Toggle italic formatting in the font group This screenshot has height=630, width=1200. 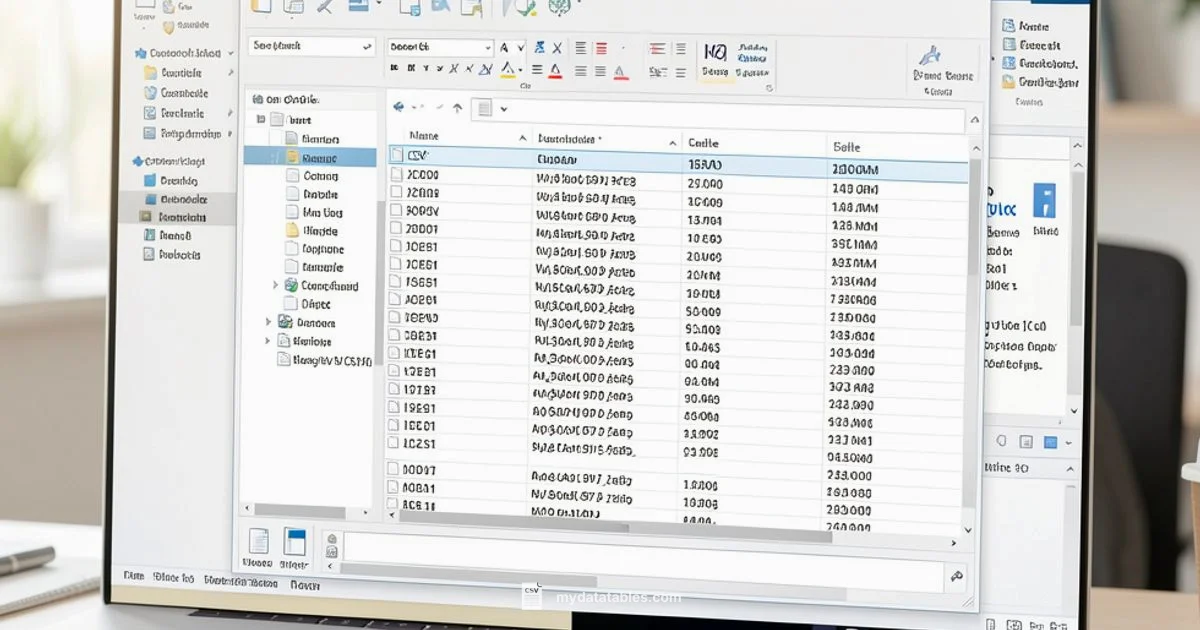click(x=411, y=68)
